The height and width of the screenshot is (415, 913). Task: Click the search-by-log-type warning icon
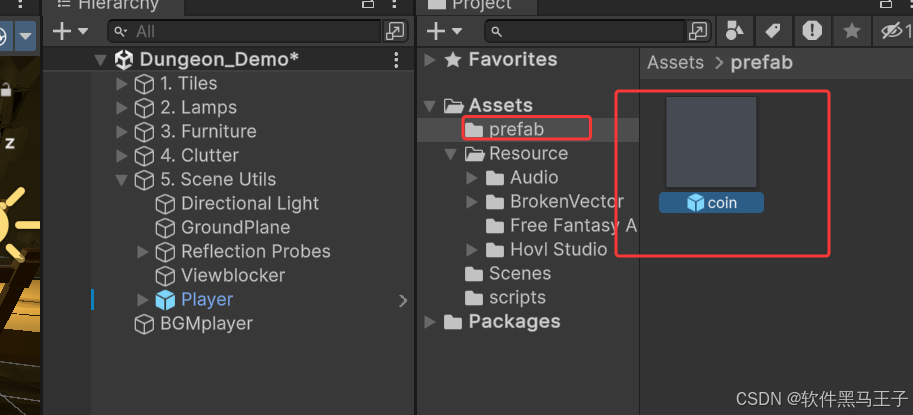coord(812,31)
